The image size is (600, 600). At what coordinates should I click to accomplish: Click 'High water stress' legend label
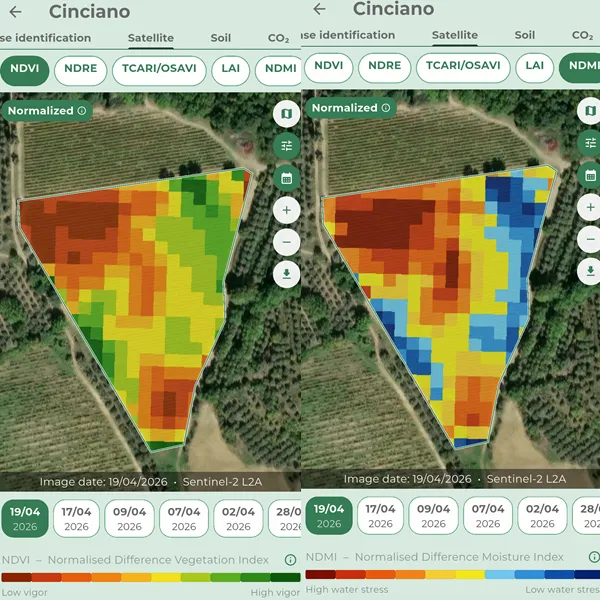[347, 590]
